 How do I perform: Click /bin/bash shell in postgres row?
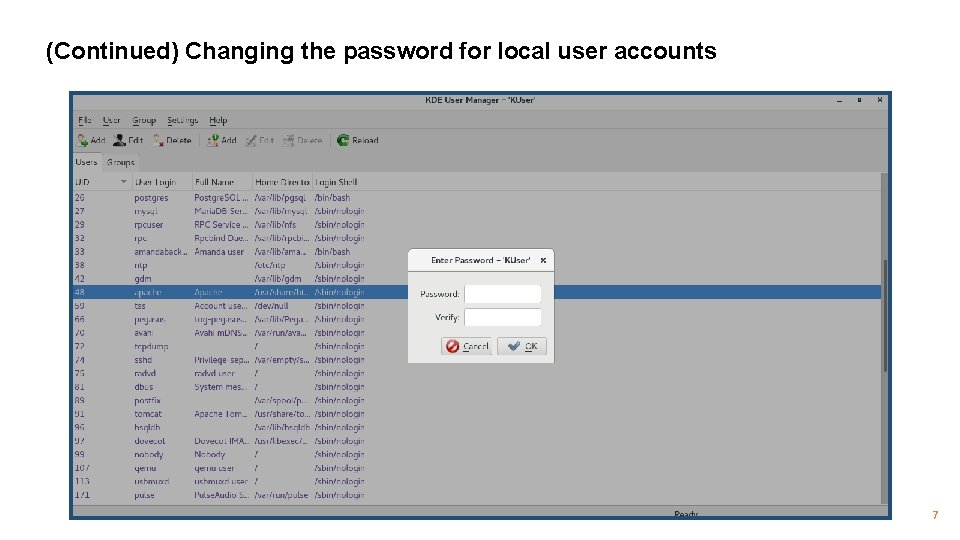click(x=332, y=198)
